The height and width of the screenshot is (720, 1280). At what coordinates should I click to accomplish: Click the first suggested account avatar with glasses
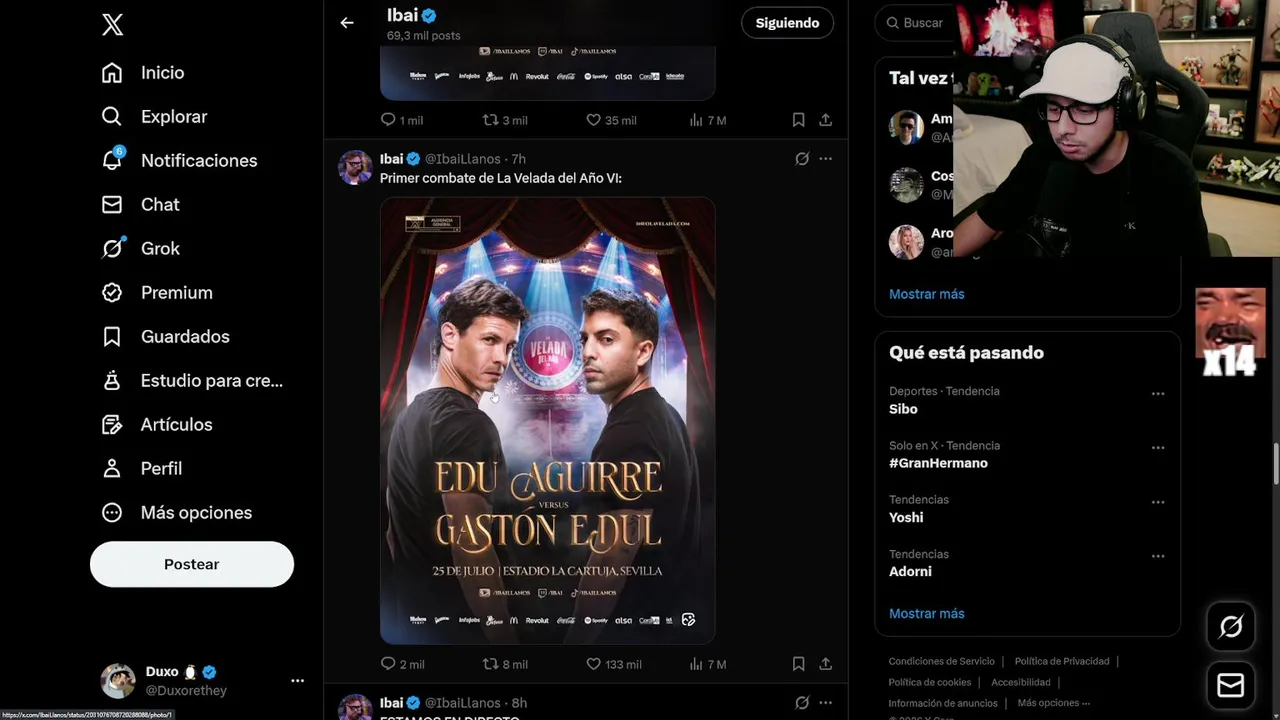click(x=906, y=128)
